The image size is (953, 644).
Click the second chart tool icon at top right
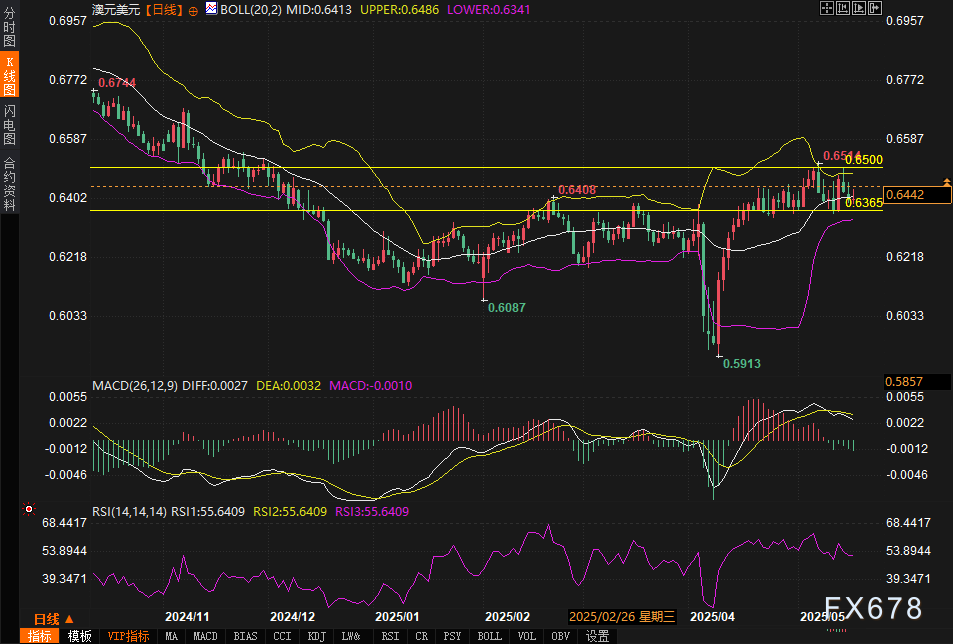coord(843,8)
